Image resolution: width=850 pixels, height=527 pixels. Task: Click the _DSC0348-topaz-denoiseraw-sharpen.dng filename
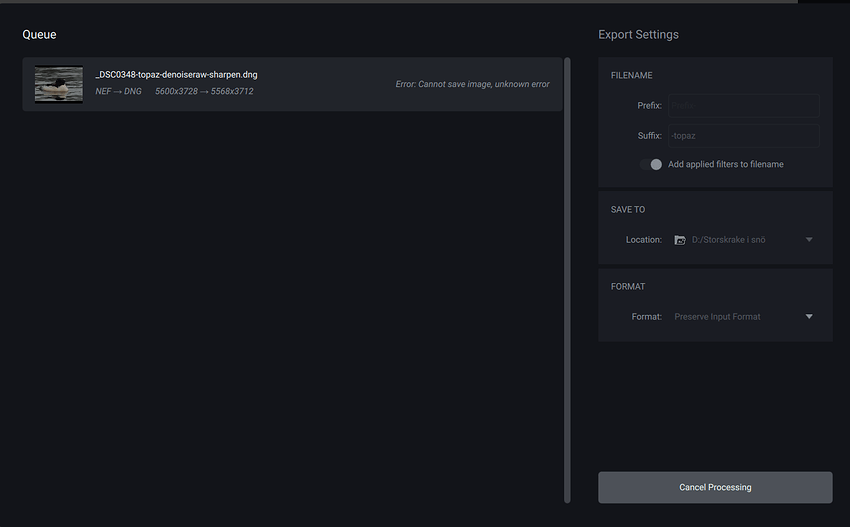click(176, 75)
